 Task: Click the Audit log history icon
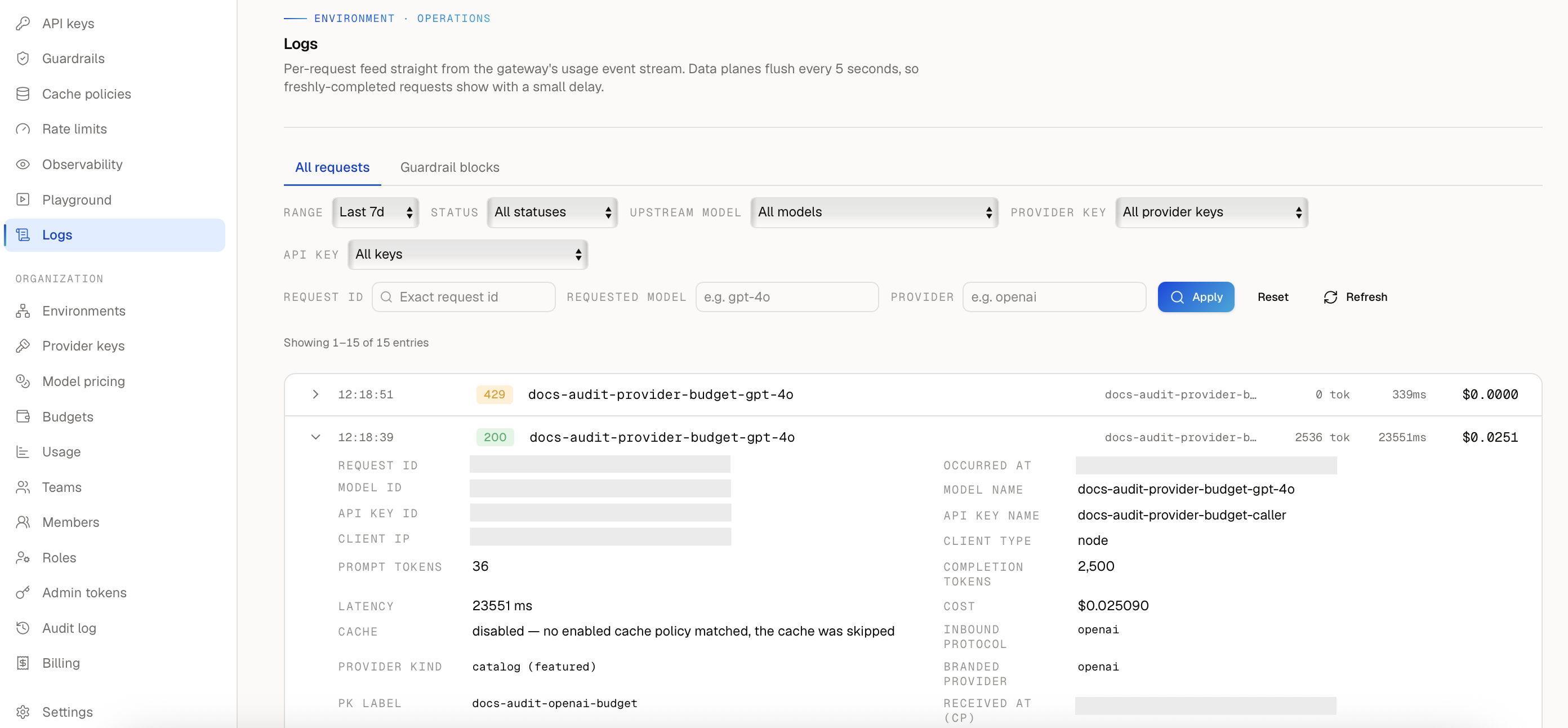click(23, 628)
